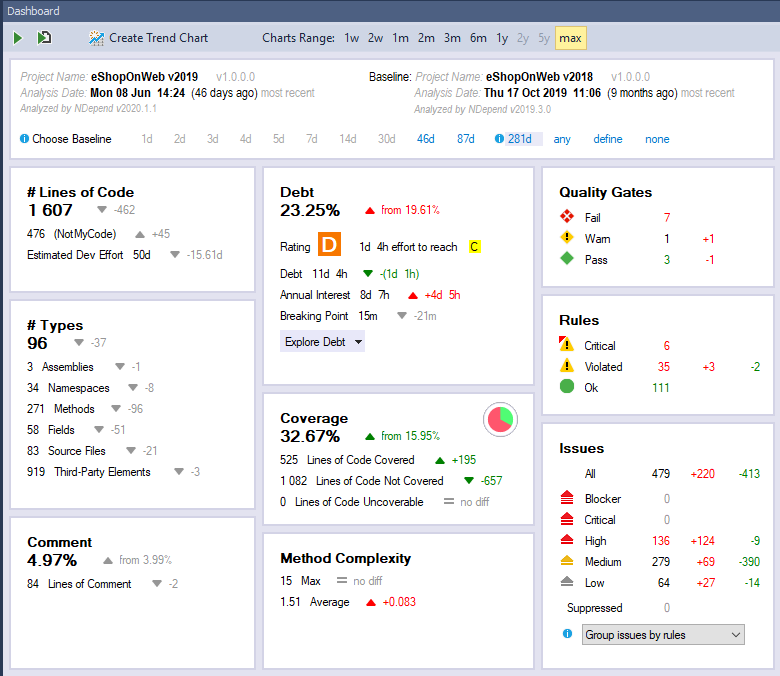
Task: Expand the Group issues by rules combo box
Action: tap(663, 635)
